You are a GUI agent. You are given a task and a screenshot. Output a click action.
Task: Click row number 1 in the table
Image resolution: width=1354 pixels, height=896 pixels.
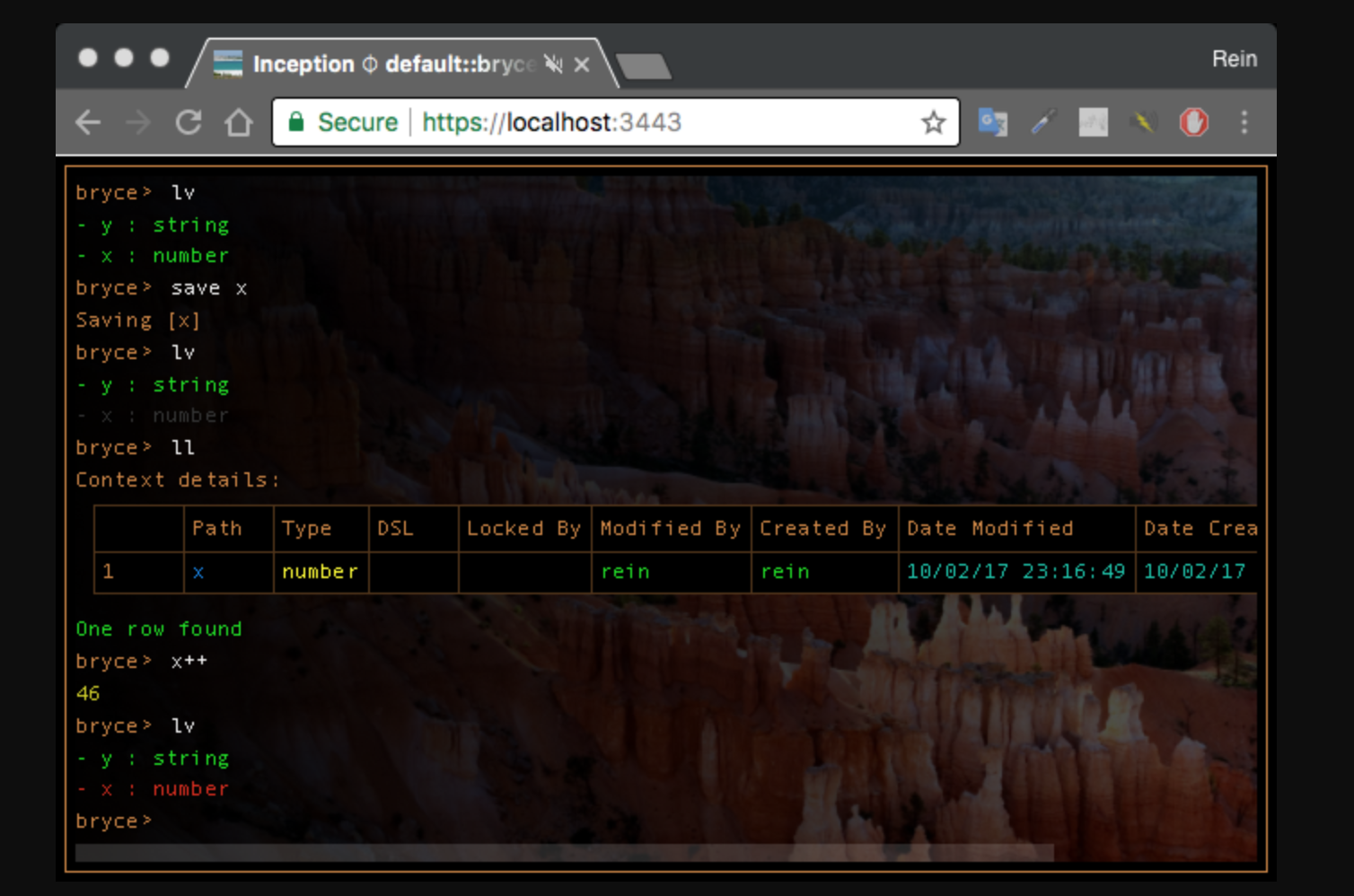tap(108, 571)
